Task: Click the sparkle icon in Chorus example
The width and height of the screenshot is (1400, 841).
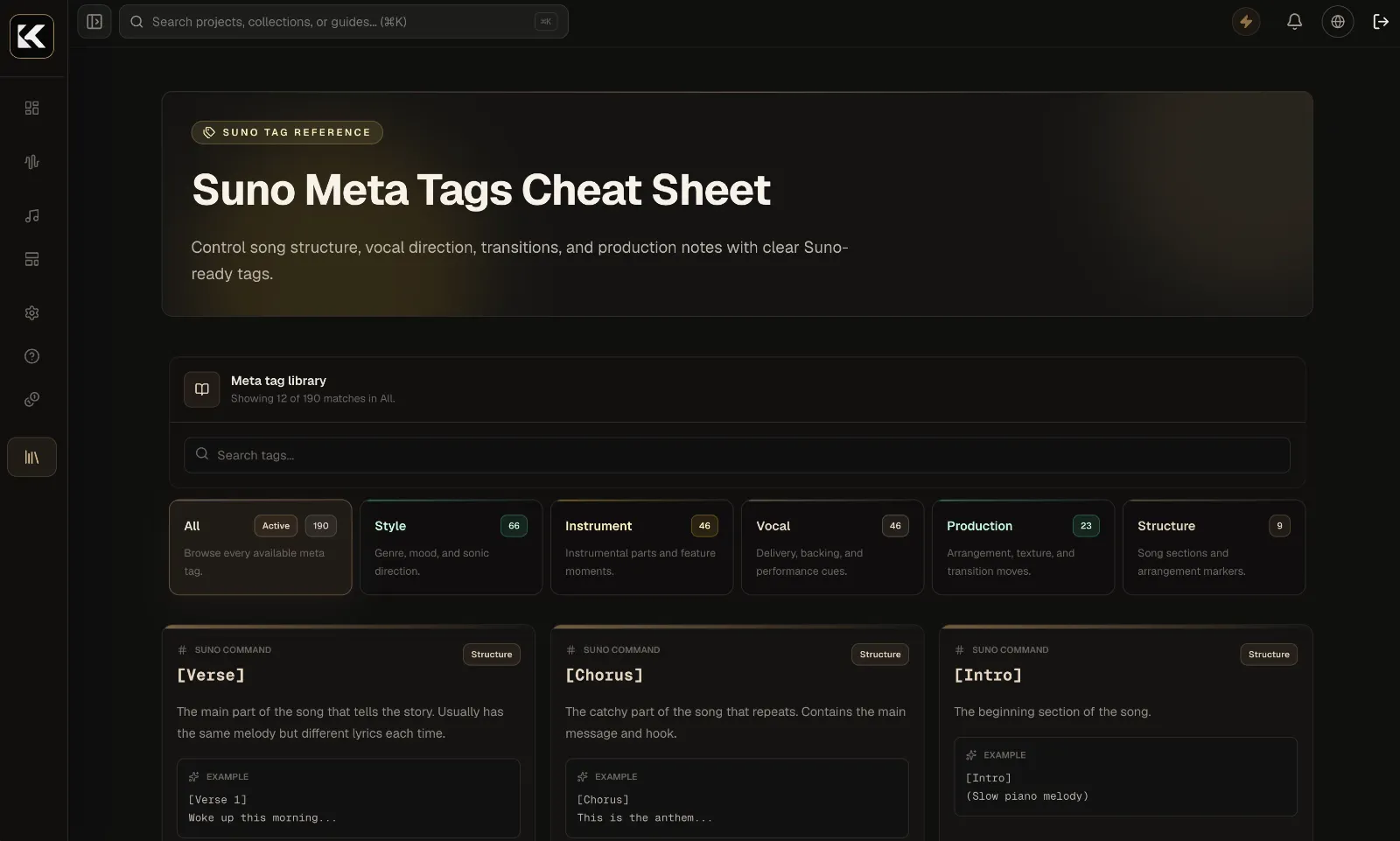Action: pyautogui.click(x=583, y=777)
